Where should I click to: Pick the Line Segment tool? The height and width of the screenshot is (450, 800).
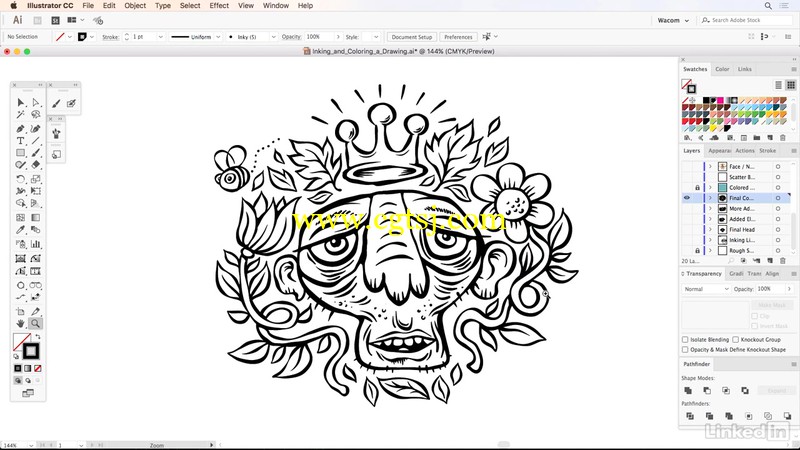point(36,141)
